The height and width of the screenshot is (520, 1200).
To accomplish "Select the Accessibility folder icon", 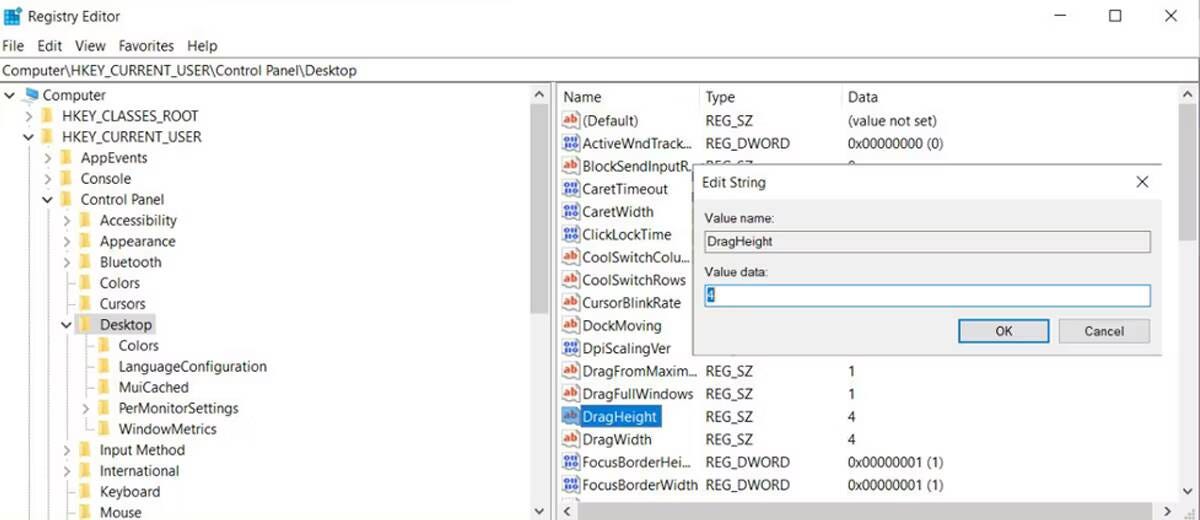I will 85,221.
